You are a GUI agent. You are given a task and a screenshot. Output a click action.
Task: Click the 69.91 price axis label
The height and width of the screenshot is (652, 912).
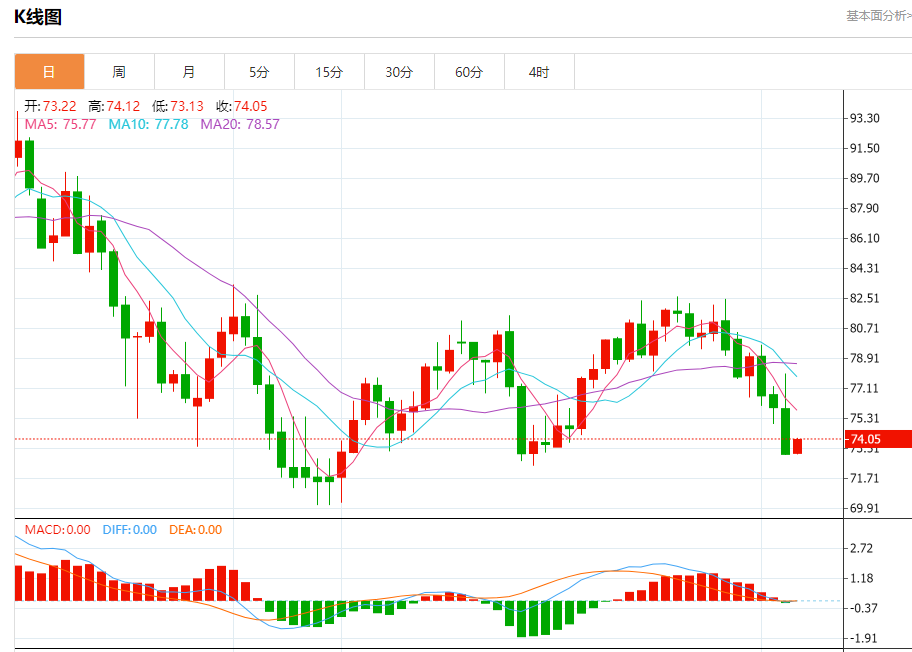pyautogui.click(x=864, y=508)
